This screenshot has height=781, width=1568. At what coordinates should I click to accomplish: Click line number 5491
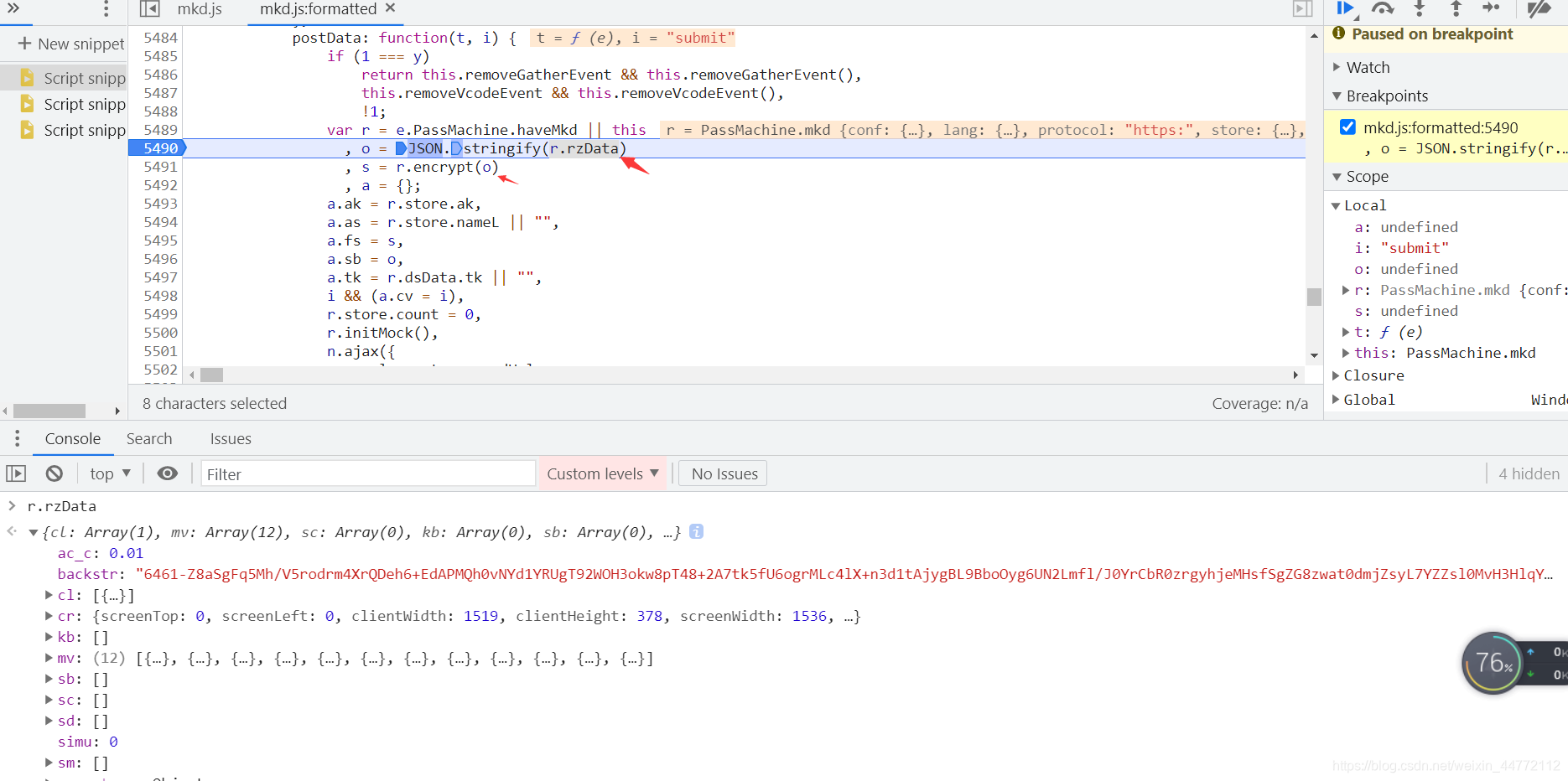click(x=160, y=167)
